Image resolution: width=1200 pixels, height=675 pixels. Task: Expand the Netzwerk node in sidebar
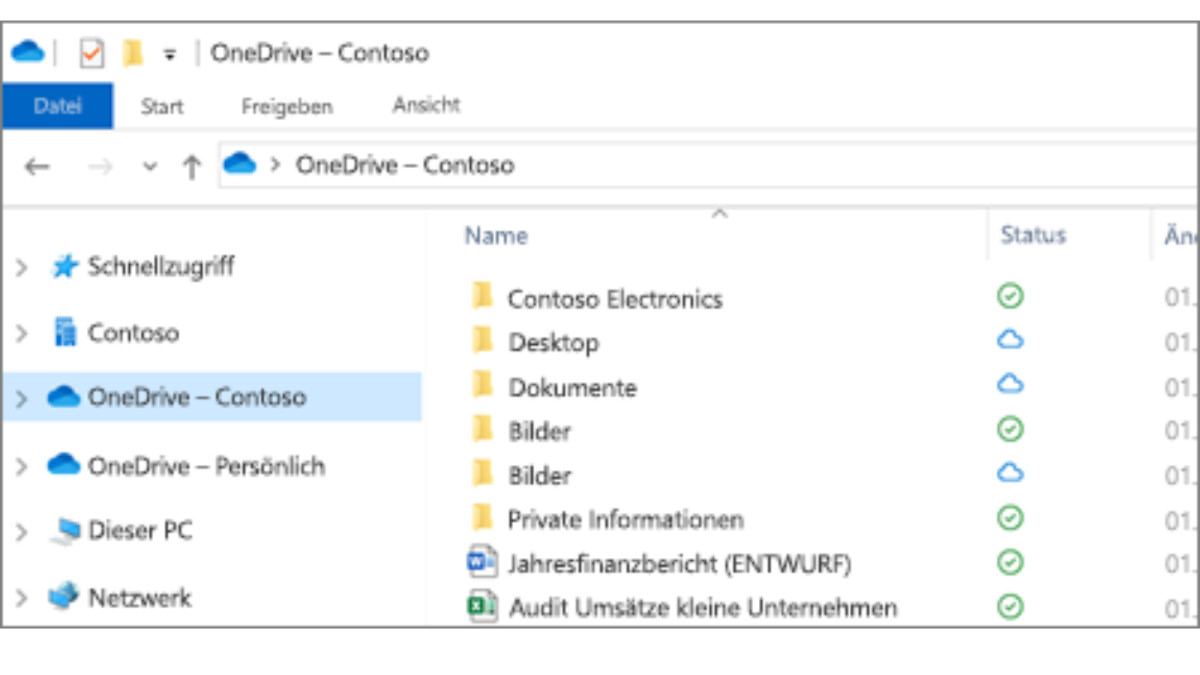(x=22, y=597)
